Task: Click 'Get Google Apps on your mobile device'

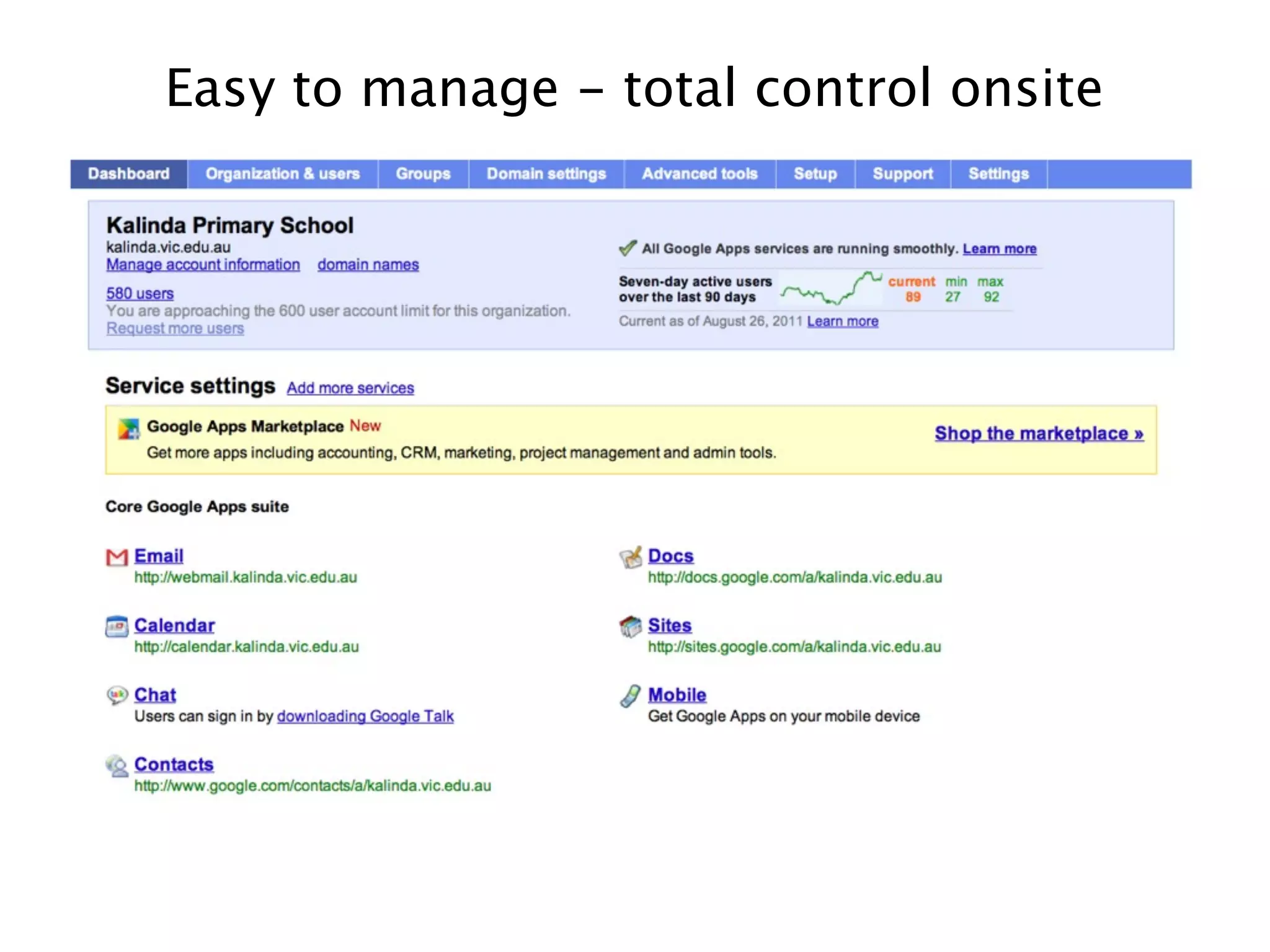Action: click(x=784, y=716)
